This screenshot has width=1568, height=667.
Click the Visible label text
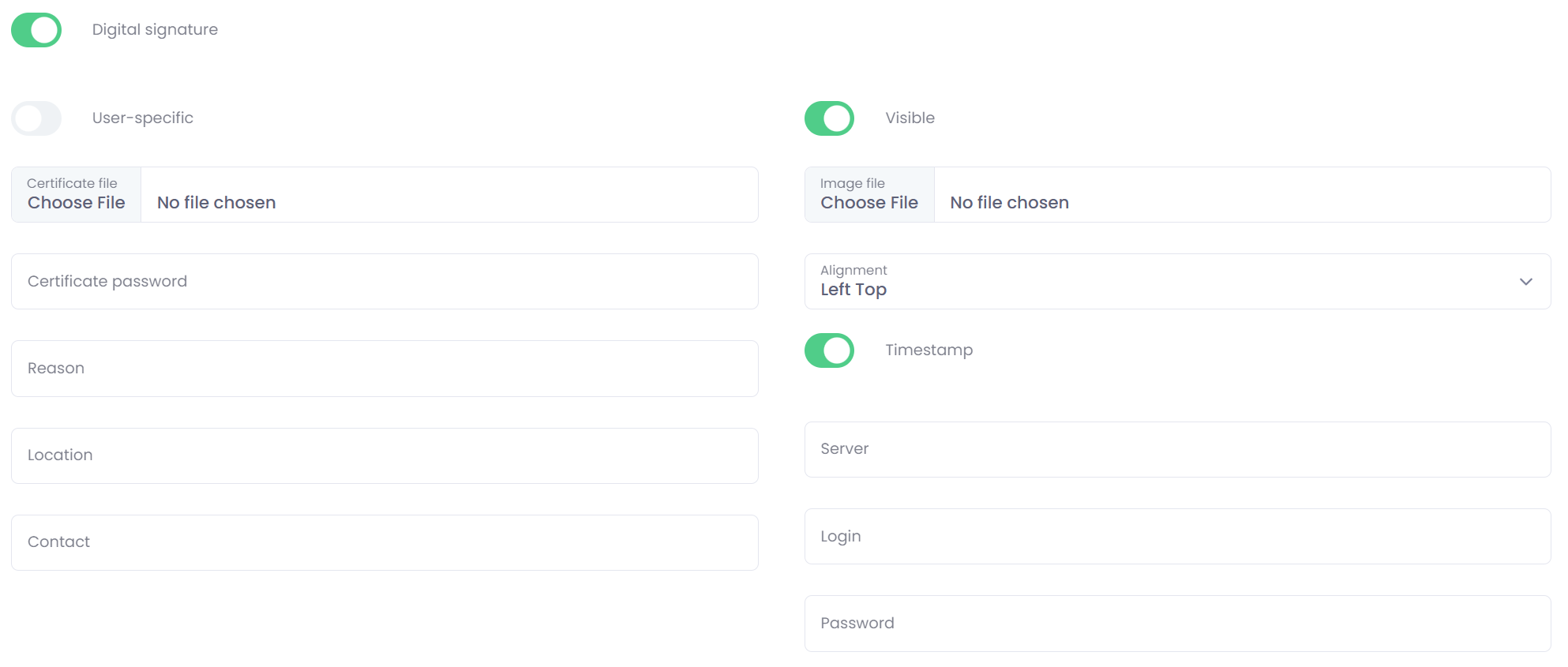pyautogui.click(x=910, y=118)
